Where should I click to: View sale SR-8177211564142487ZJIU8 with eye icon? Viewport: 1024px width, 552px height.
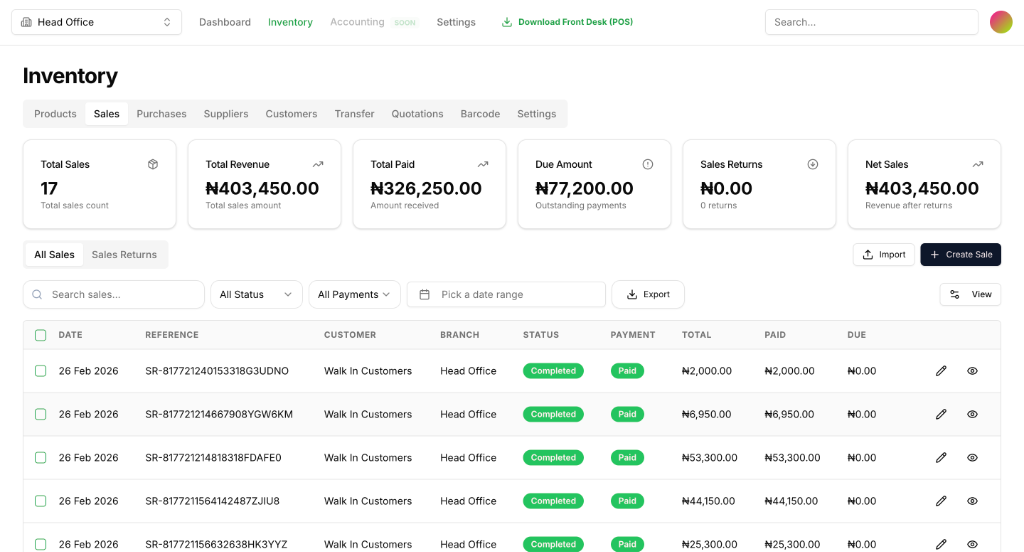tap(972, 501)
